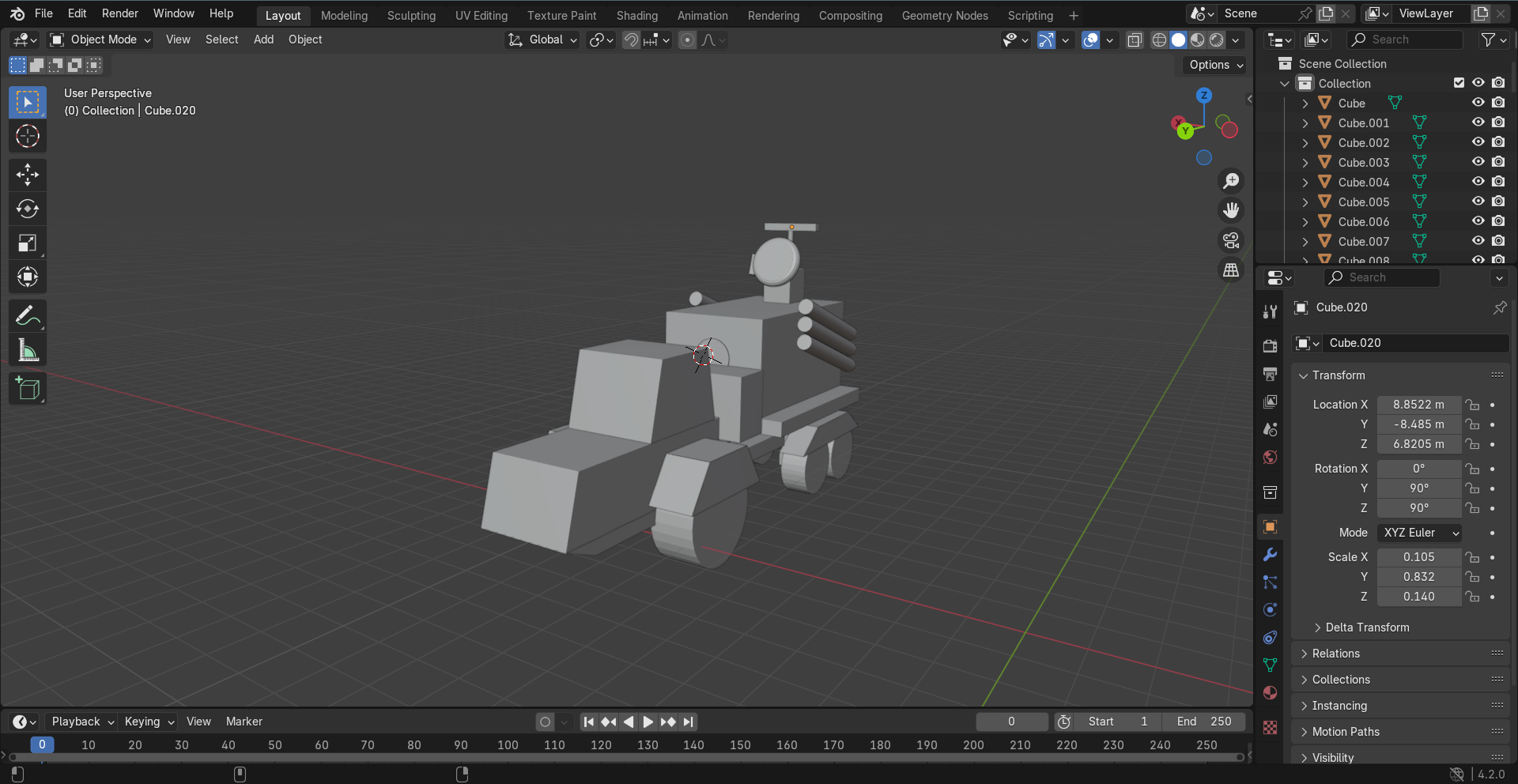Open the Modifiers wrench tab
This screenshot has height=784, width=1518.
click(x=1270, y=555)
